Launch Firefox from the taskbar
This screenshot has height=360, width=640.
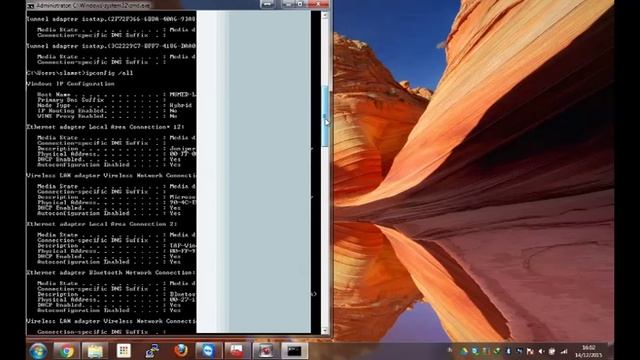coord(180,351)
